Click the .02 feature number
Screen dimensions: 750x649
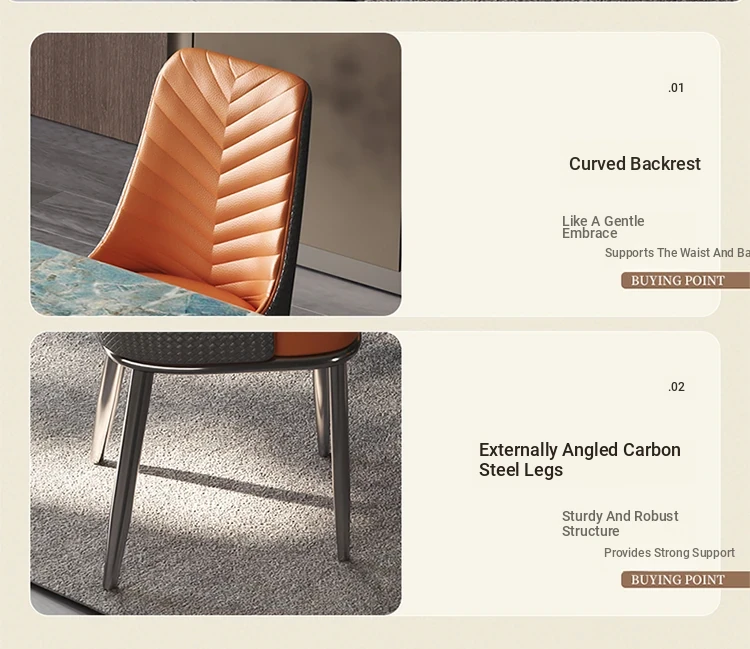[x=676, y=387]
